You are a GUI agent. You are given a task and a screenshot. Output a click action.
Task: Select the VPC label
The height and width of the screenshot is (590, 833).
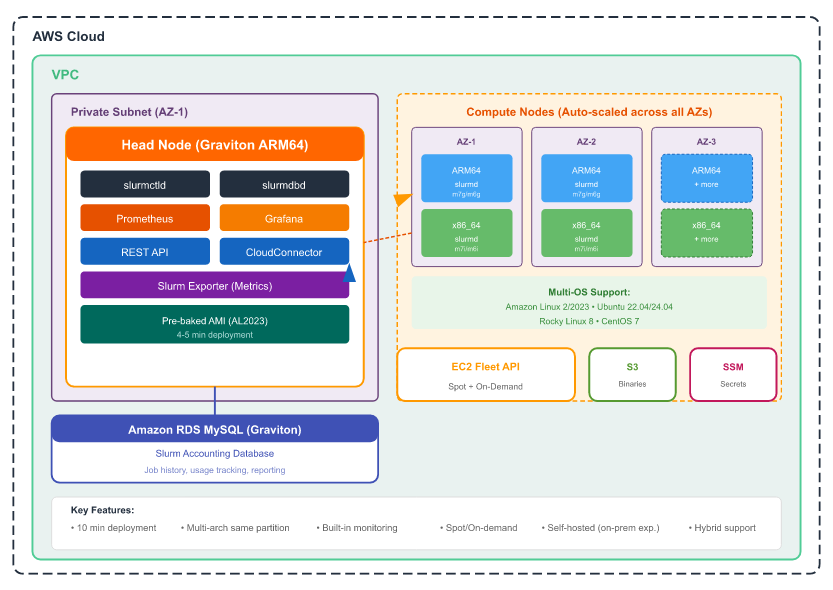point(65,74)
